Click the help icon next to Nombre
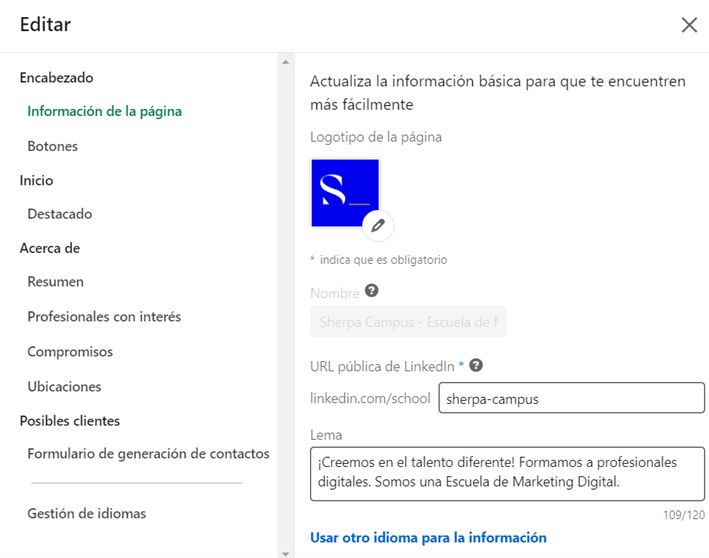The height and width of the screenshot is (558, 709). [x=372, y=290]
